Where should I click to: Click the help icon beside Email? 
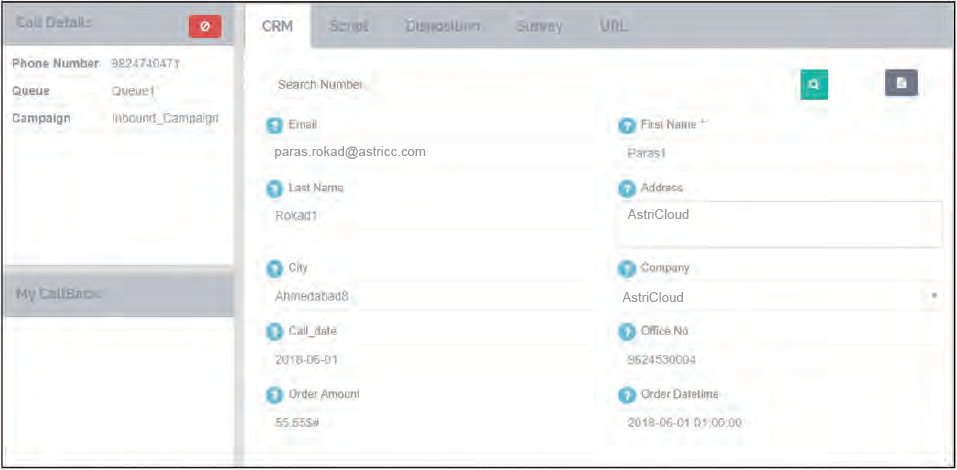[274, 126]
